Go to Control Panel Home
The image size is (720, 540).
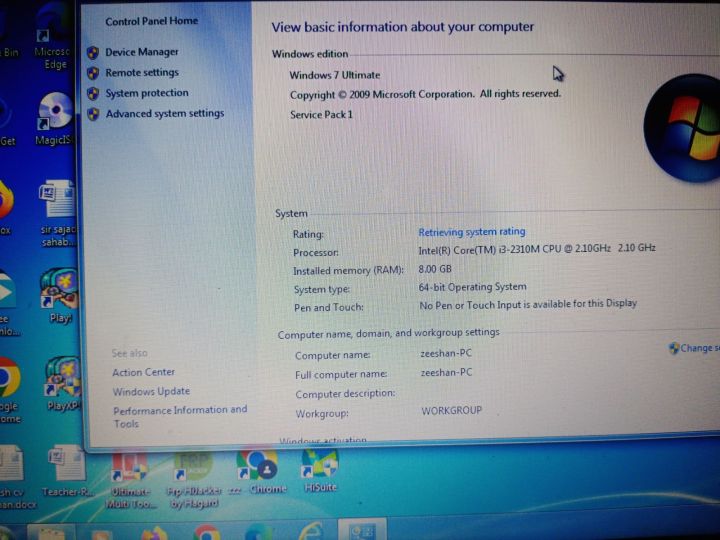coord(152,21)
